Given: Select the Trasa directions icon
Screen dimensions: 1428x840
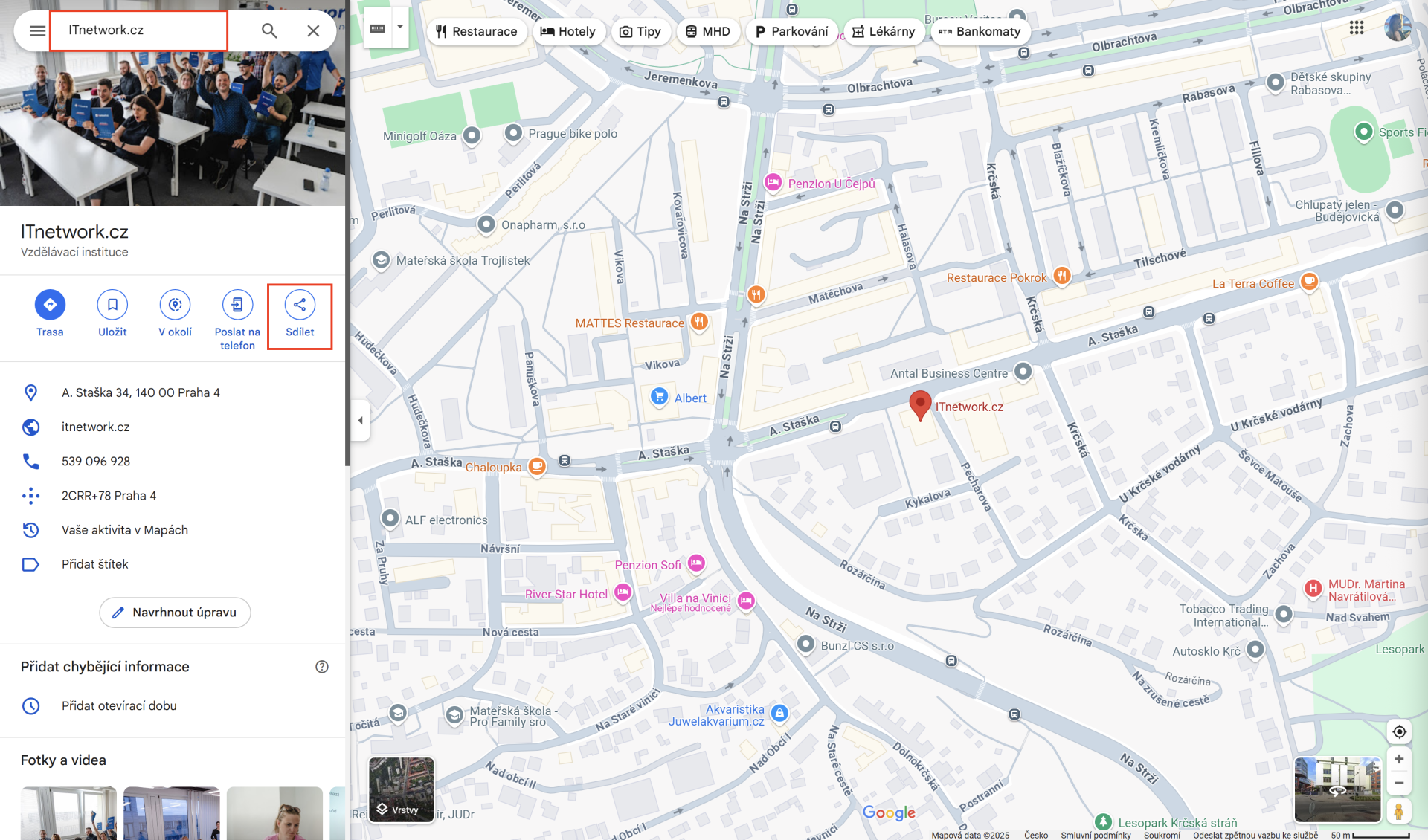Looking at the screenshot, I should 50,305.
